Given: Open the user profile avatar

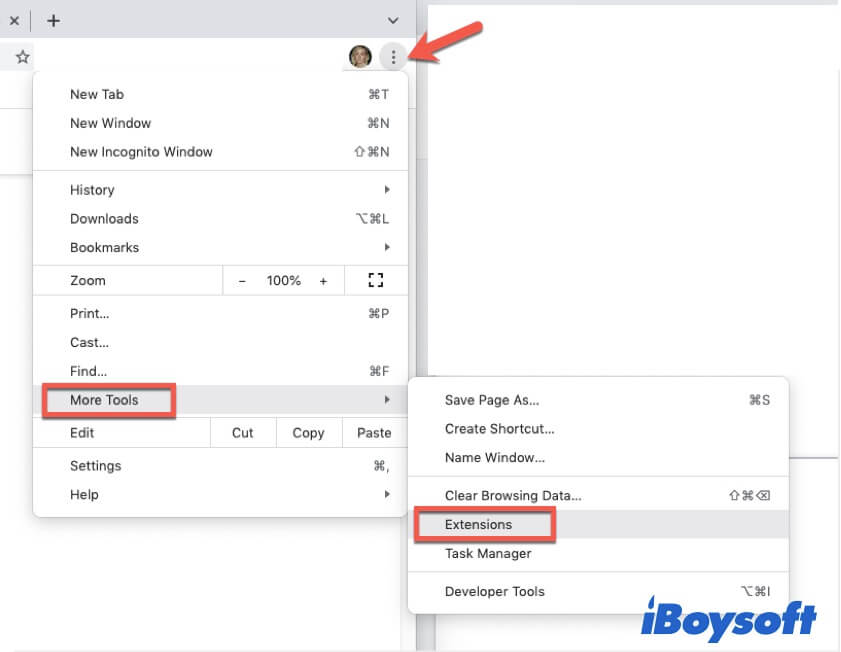Looking at the screenshot, I should point(360,57).
